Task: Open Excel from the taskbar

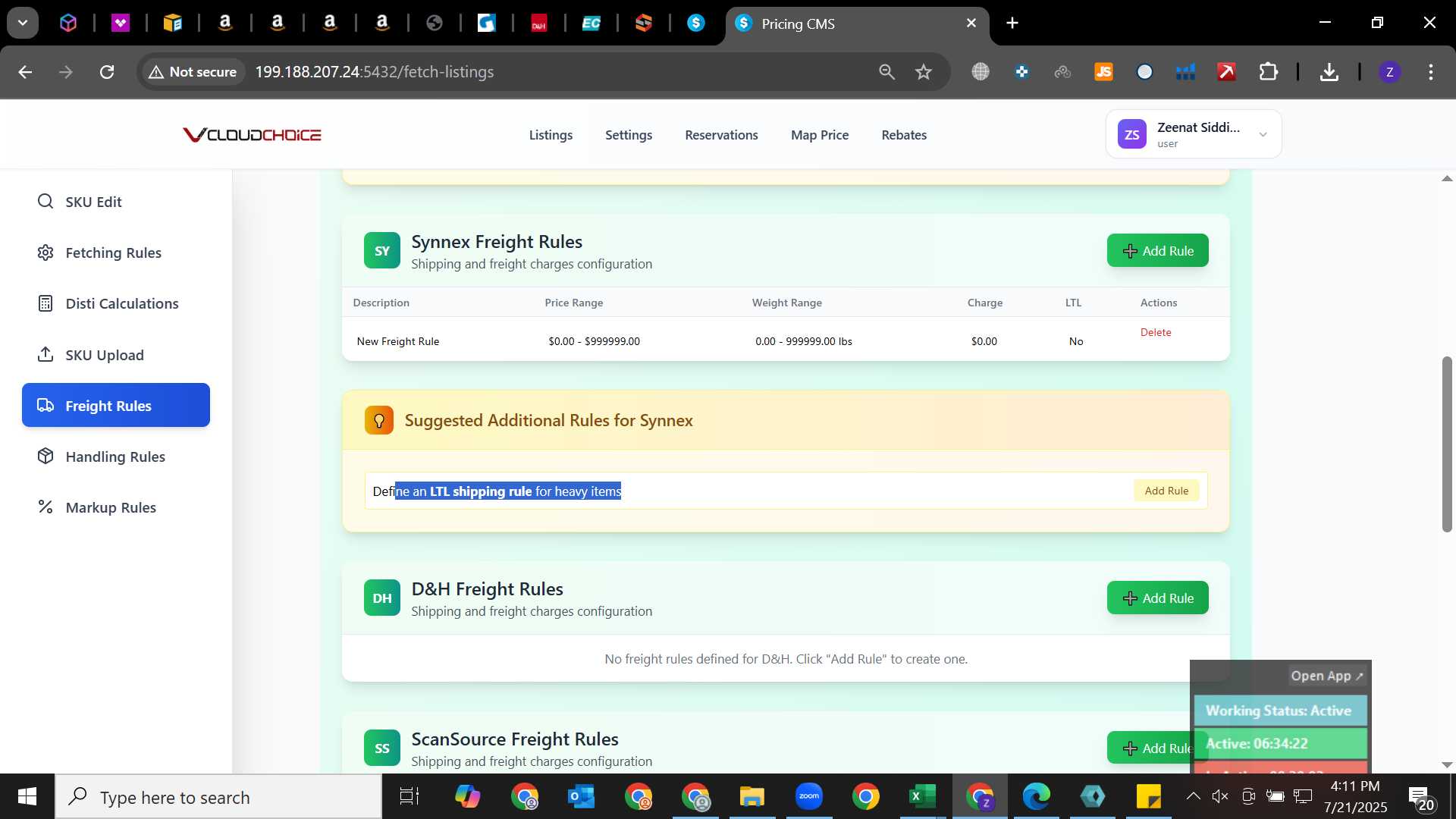Action: click(922, 797)
